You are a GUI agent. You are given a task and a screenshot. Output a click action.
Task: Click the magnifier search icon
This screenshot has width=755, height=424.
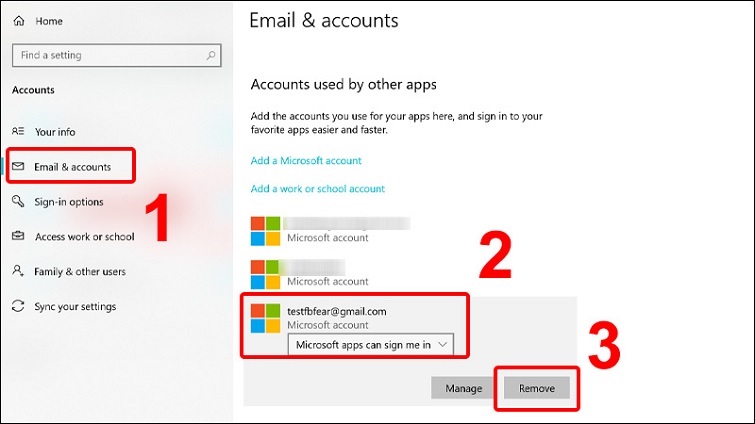click(210, 55)
